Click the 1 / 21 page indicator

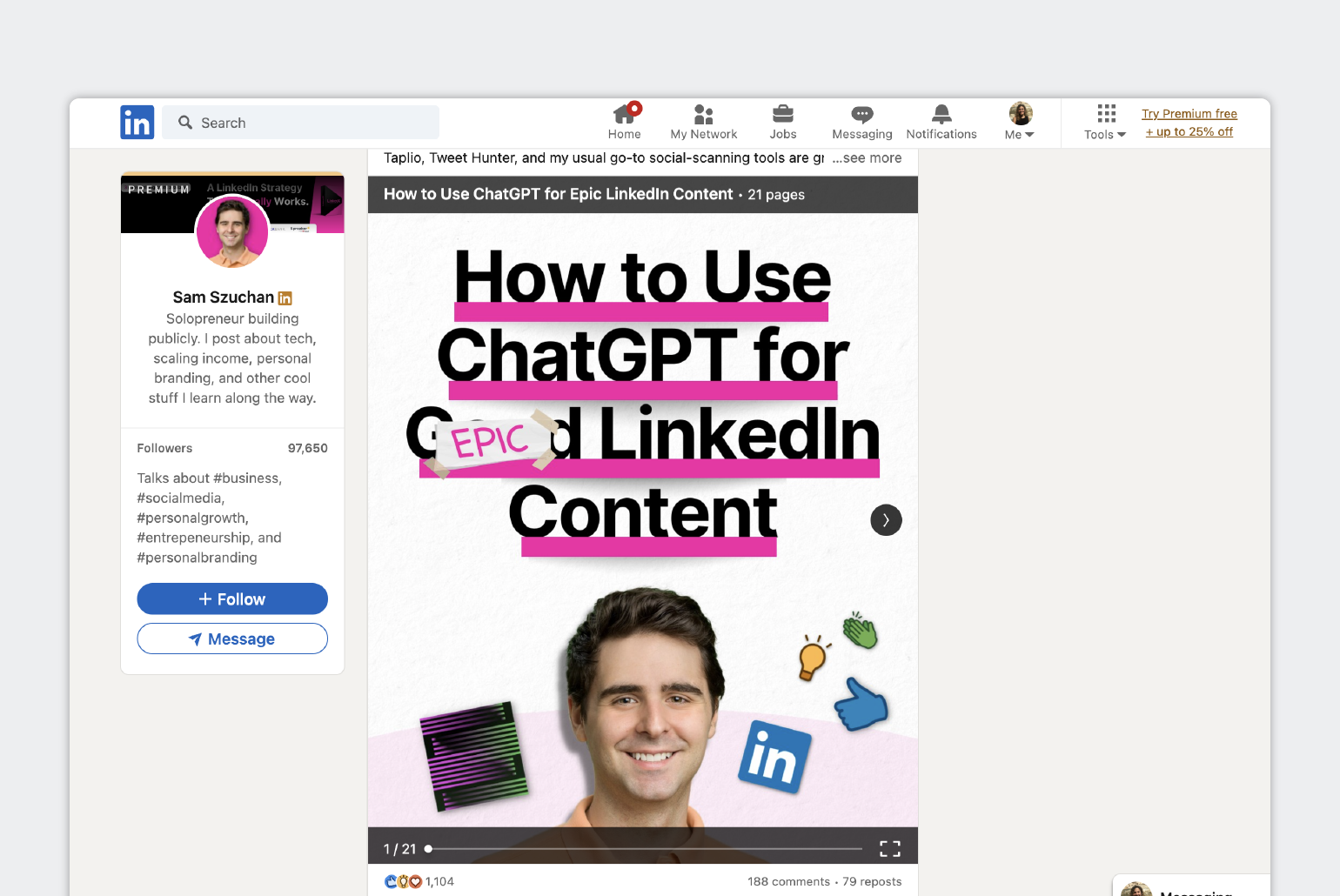coord(400,849)
